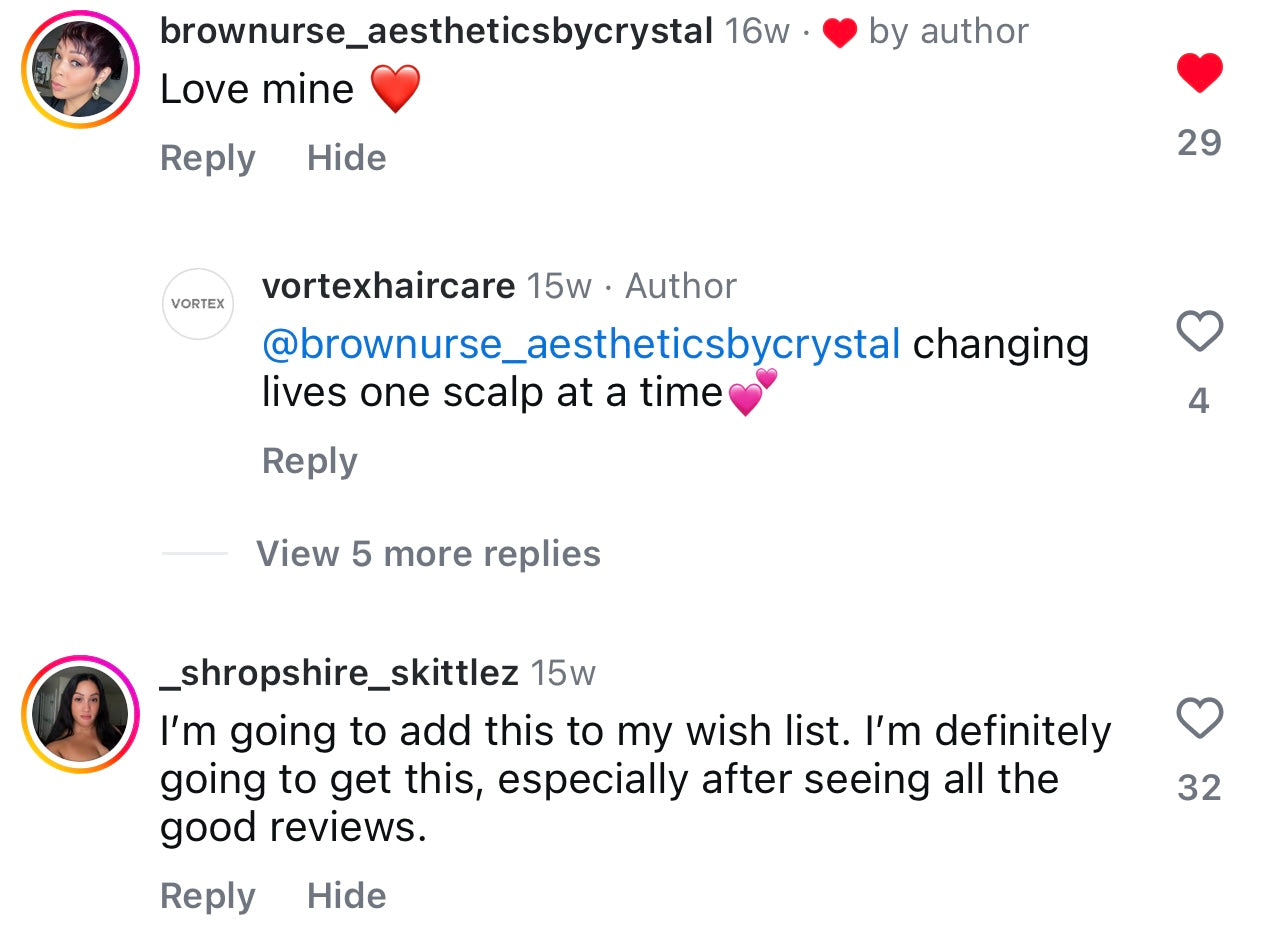Expand View 5 more replies

pos(428,553)
